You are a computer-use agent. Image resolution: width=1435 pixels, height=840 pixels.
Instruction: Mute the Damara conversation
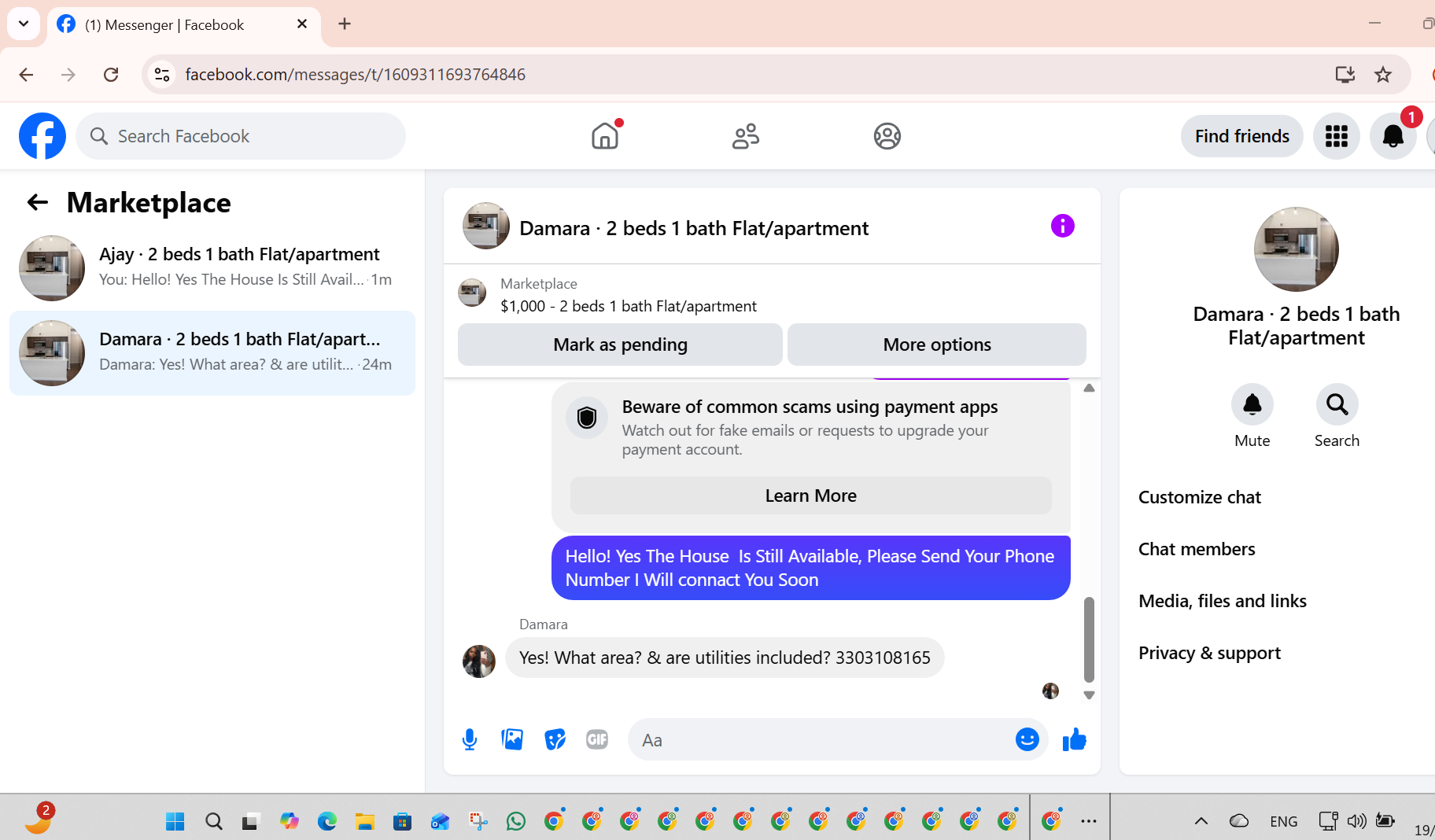(x=1252, y=404)
